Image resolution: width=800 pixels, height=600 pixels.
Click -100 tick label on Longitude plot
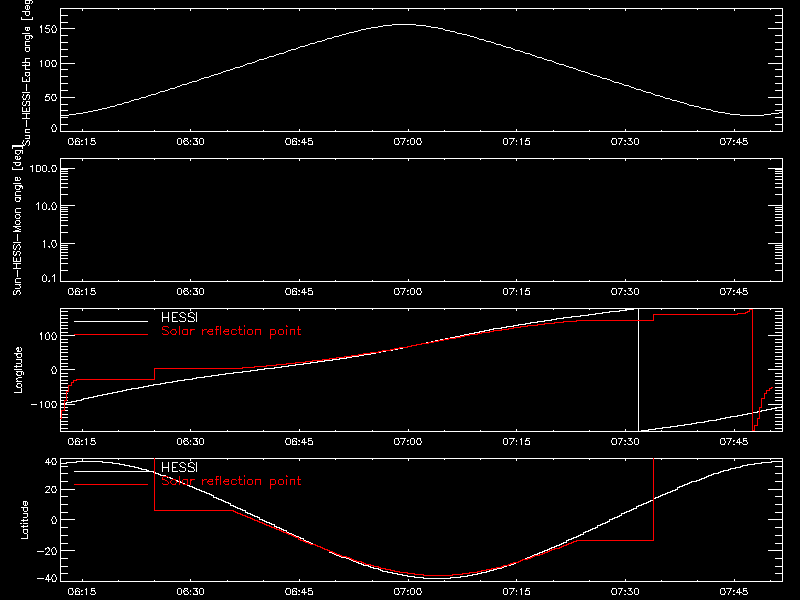click(44, 405)
